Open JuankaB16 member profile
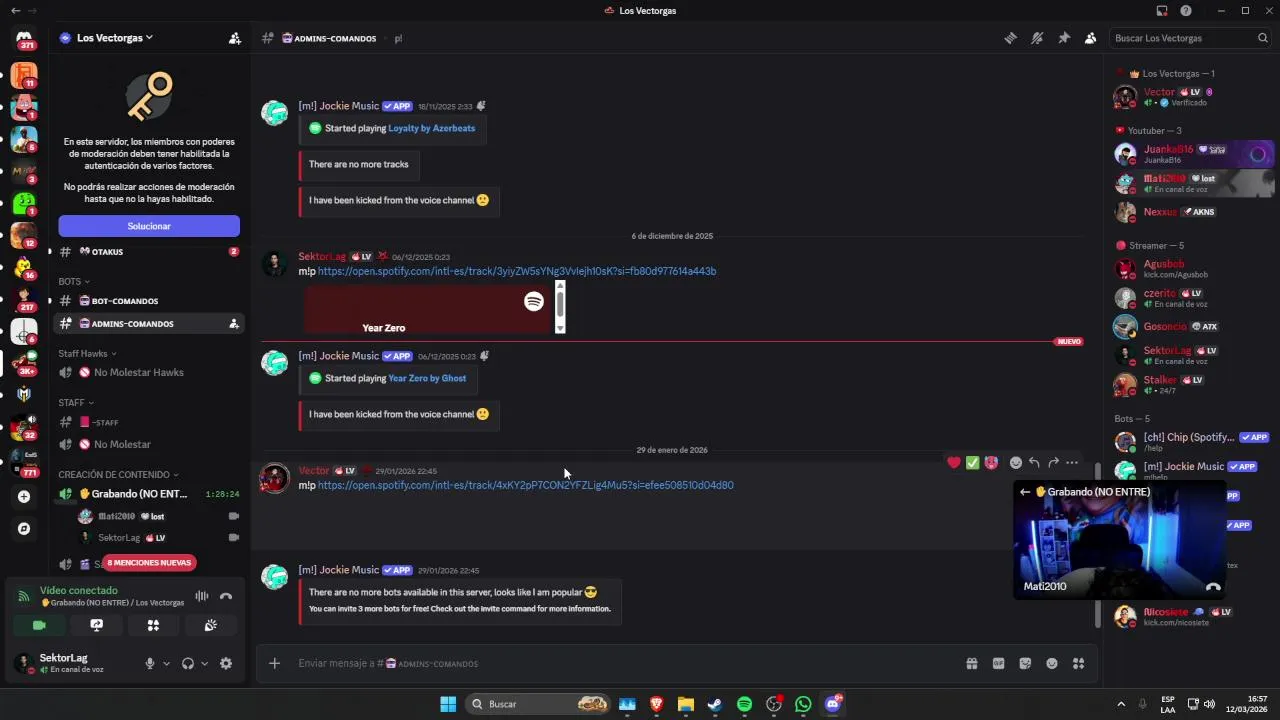 click(x=1193, y=154)
